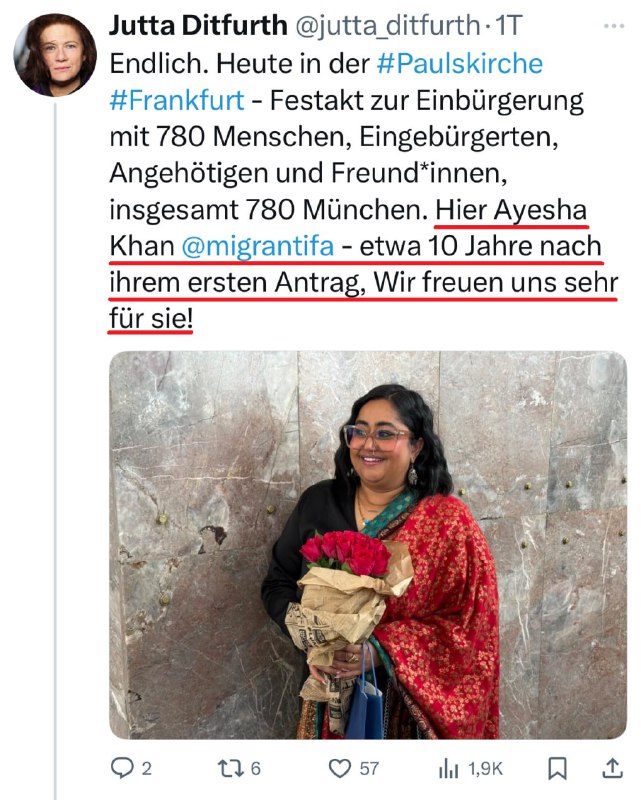Enlarge the attached photo with roses
The width and height of the screenshot is (641, 800).
pyautogui.click(x=368, y=545)
